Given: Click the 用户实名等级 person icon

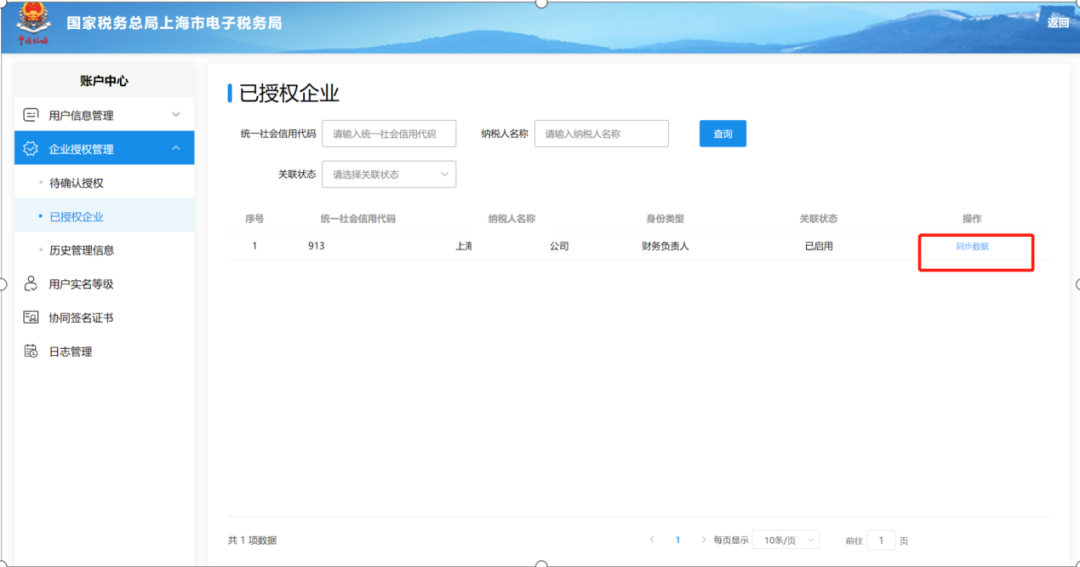Looking at the screenshot, I should coord(30,283).
